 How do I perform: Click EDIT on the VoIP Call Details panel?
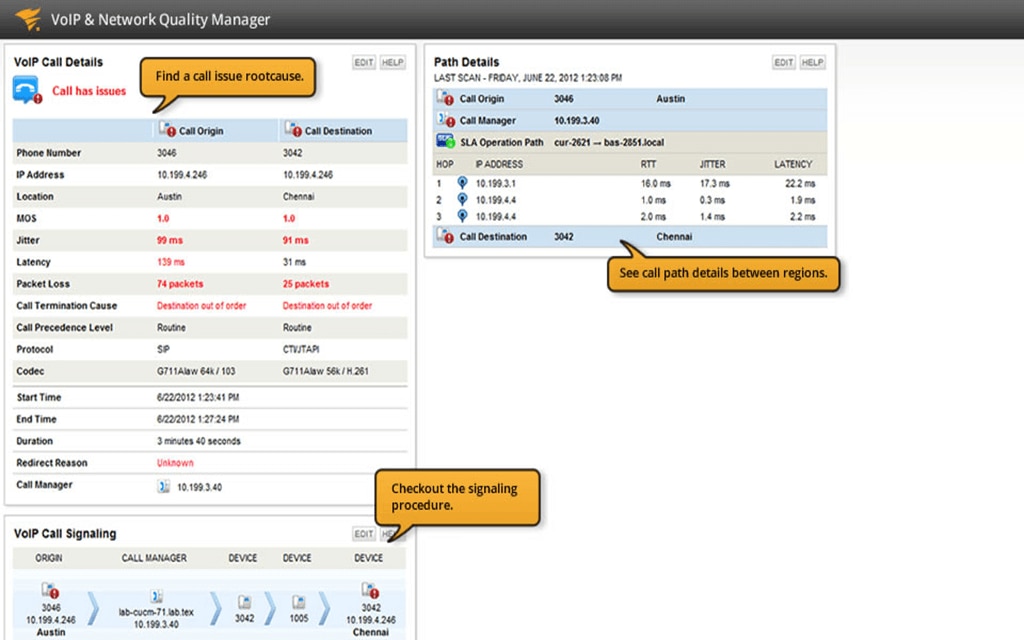tap(363, 61)
